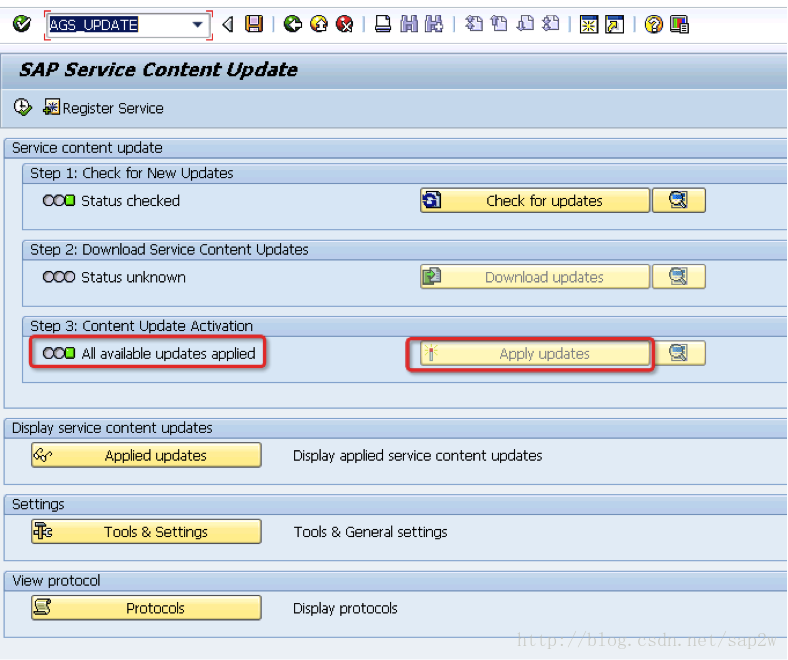Click the 'Display service content updates' group header

point(112,428)
